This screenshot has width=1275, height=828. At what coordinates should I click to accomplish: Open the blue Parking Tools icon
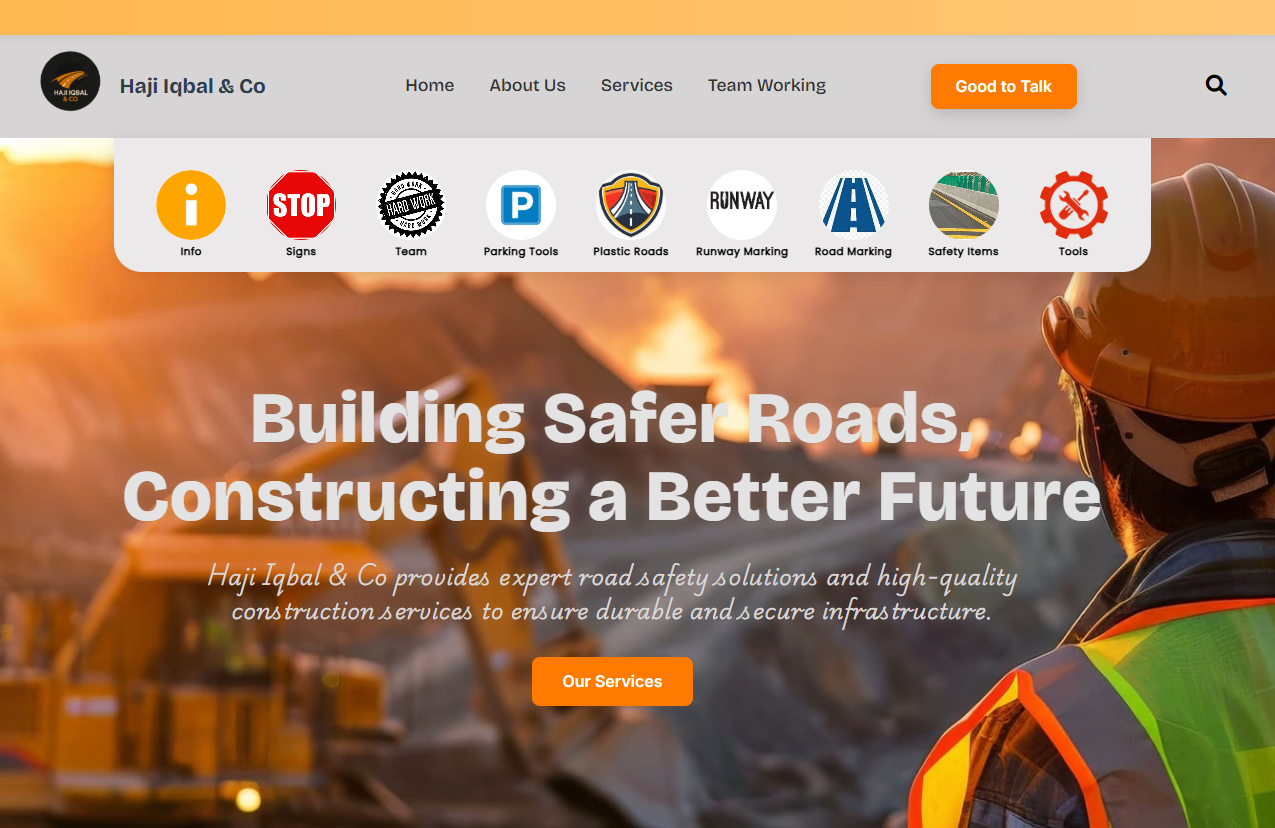click(x=521, y=205)
